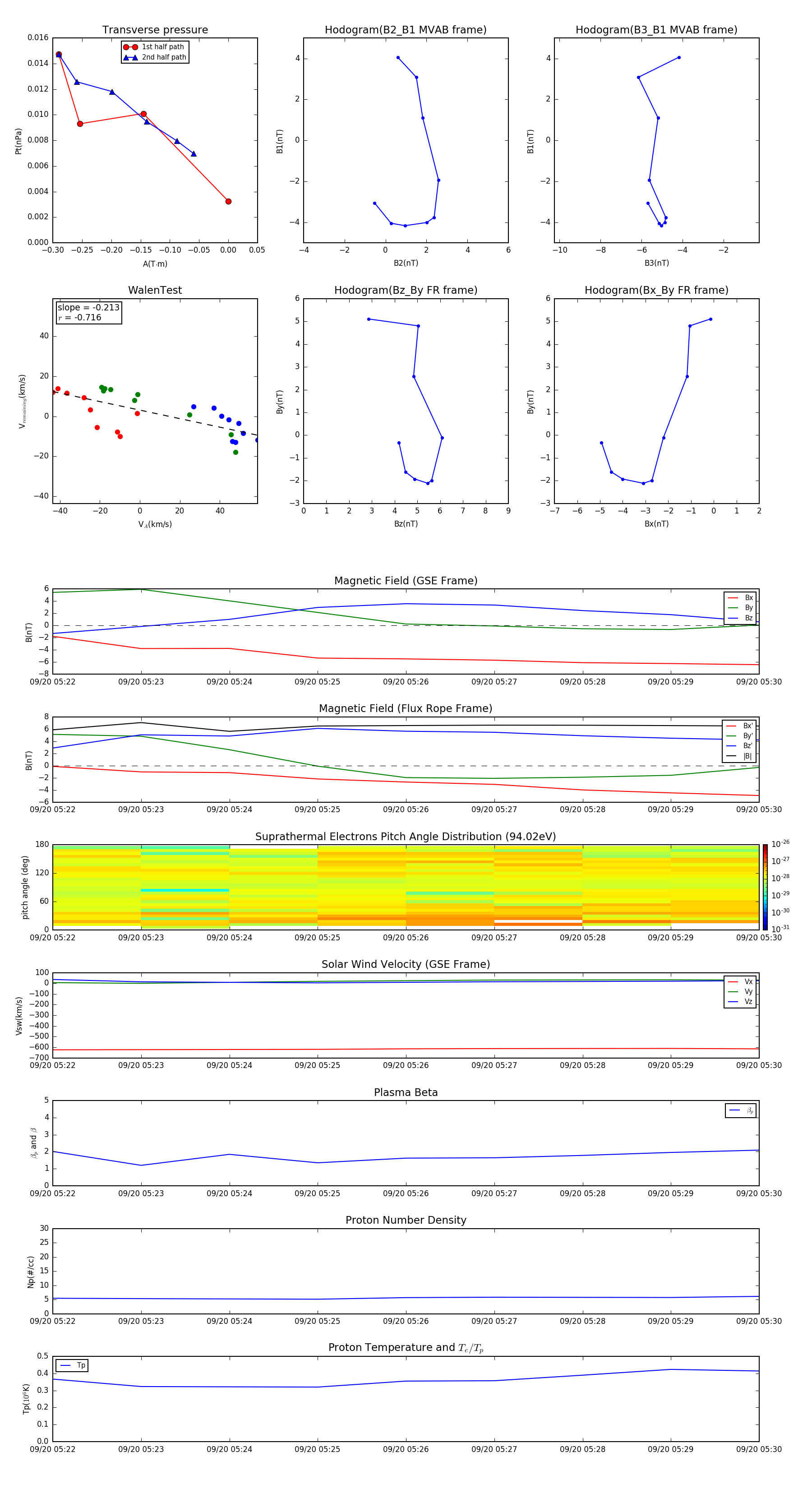Select the 'slope = -0.213' annotation

(88, 308)
